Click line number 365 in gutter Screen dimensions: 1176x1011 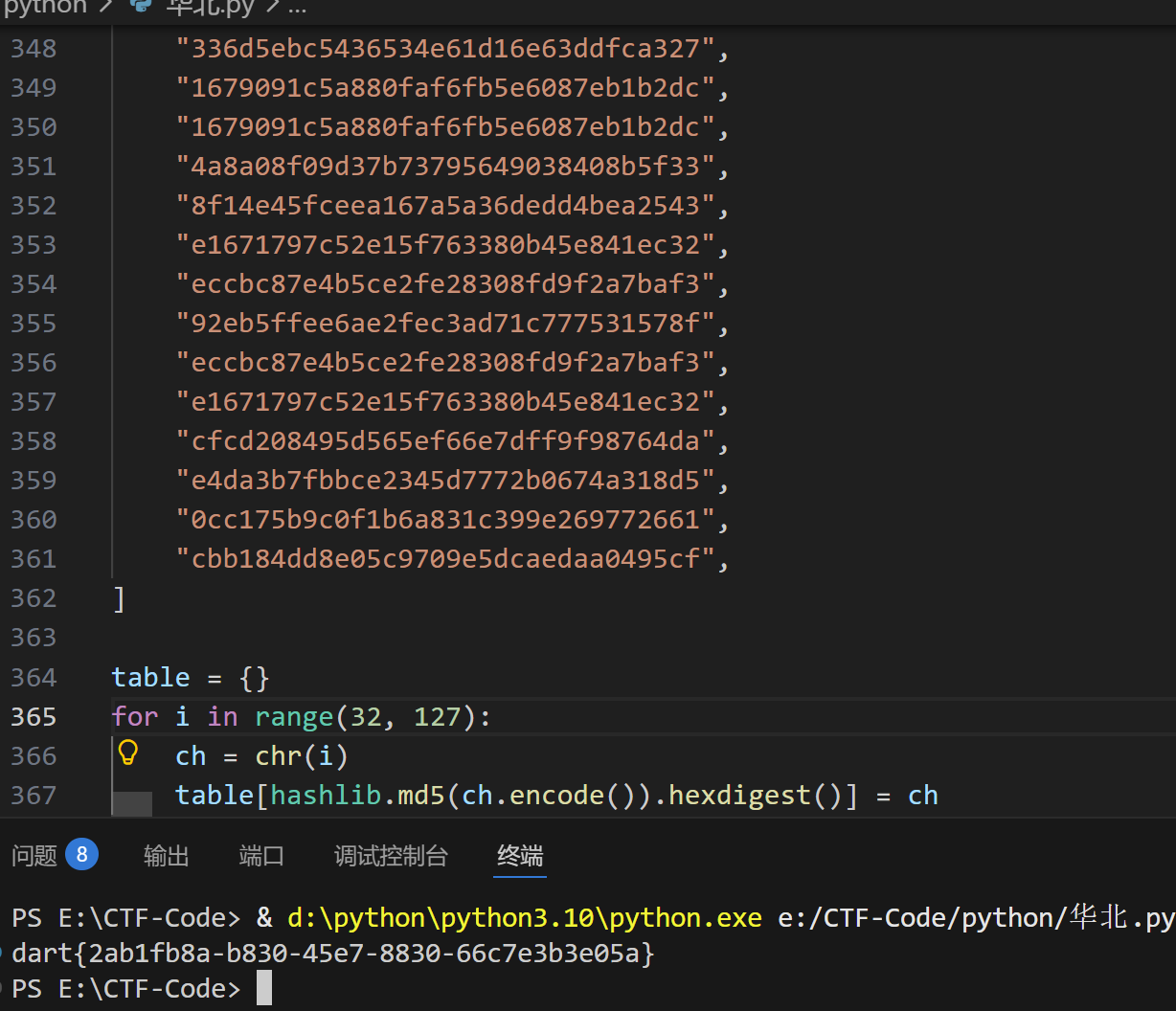[34, 716]
